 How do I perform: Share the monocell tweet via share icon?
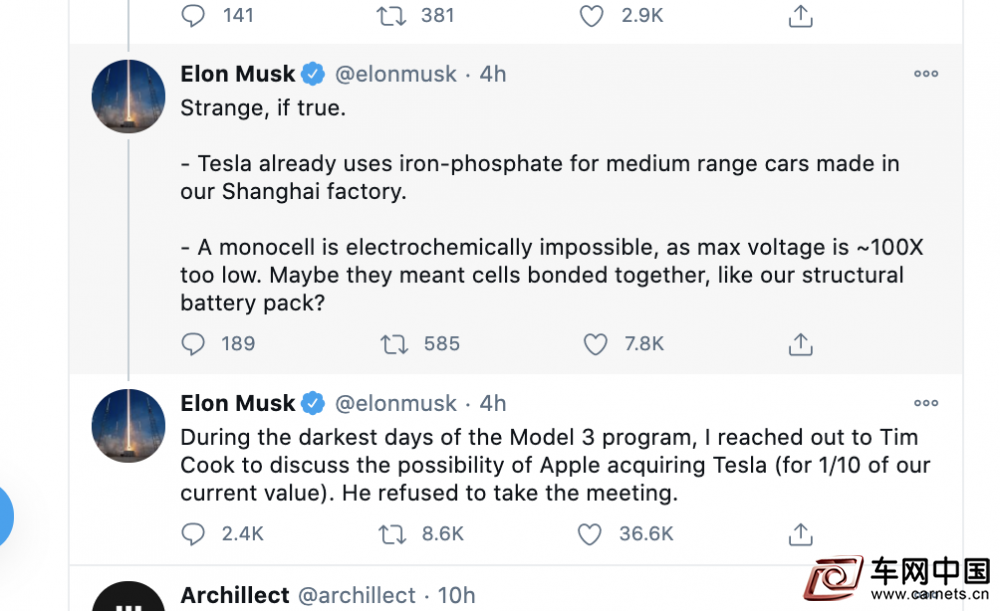(x=800, y=344)
